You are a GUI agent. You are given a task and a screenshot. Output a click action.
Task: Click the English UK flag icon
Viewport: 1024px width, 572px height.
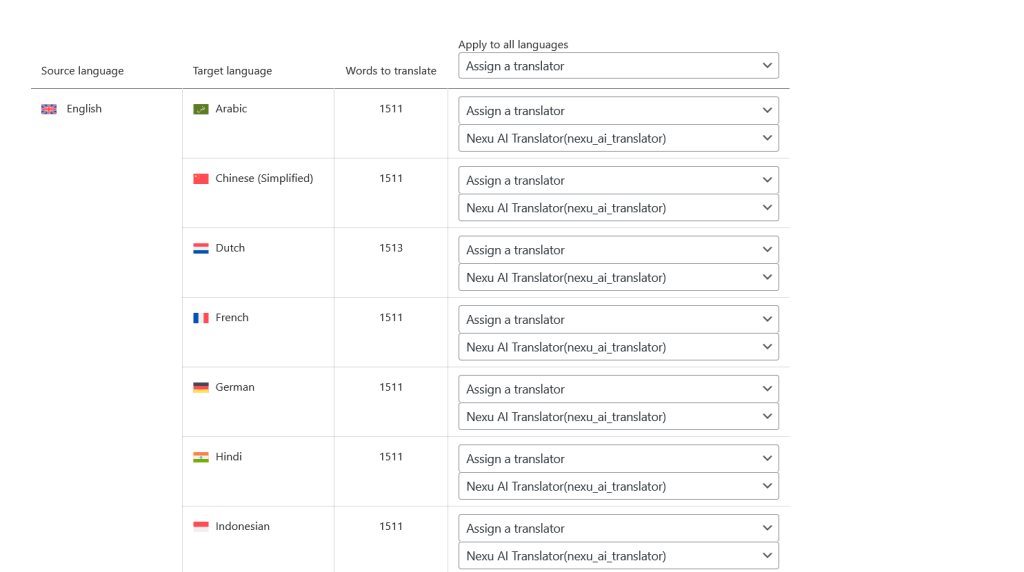tap(49, 109)
